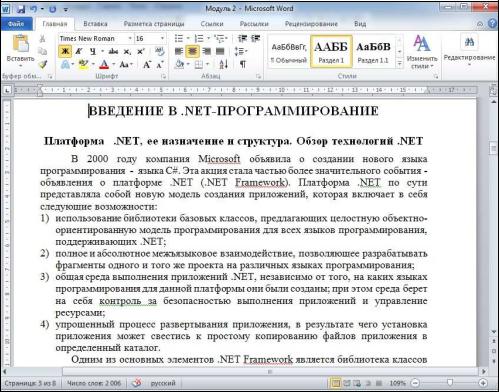Click the Страница: 3 из 8 page indicator
The width and height of the screenshot is (499, 392).
pos(30,383)
